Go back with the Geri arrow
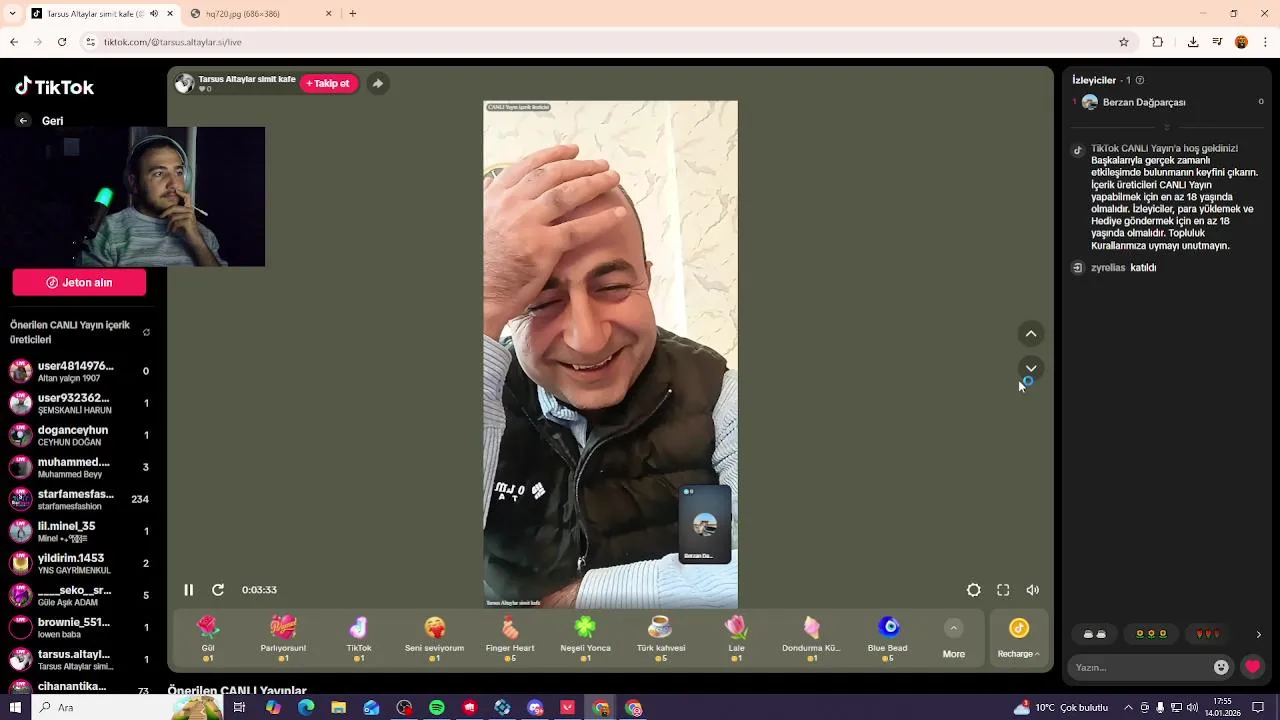The image size is (1280, 720). pos(23,120)
